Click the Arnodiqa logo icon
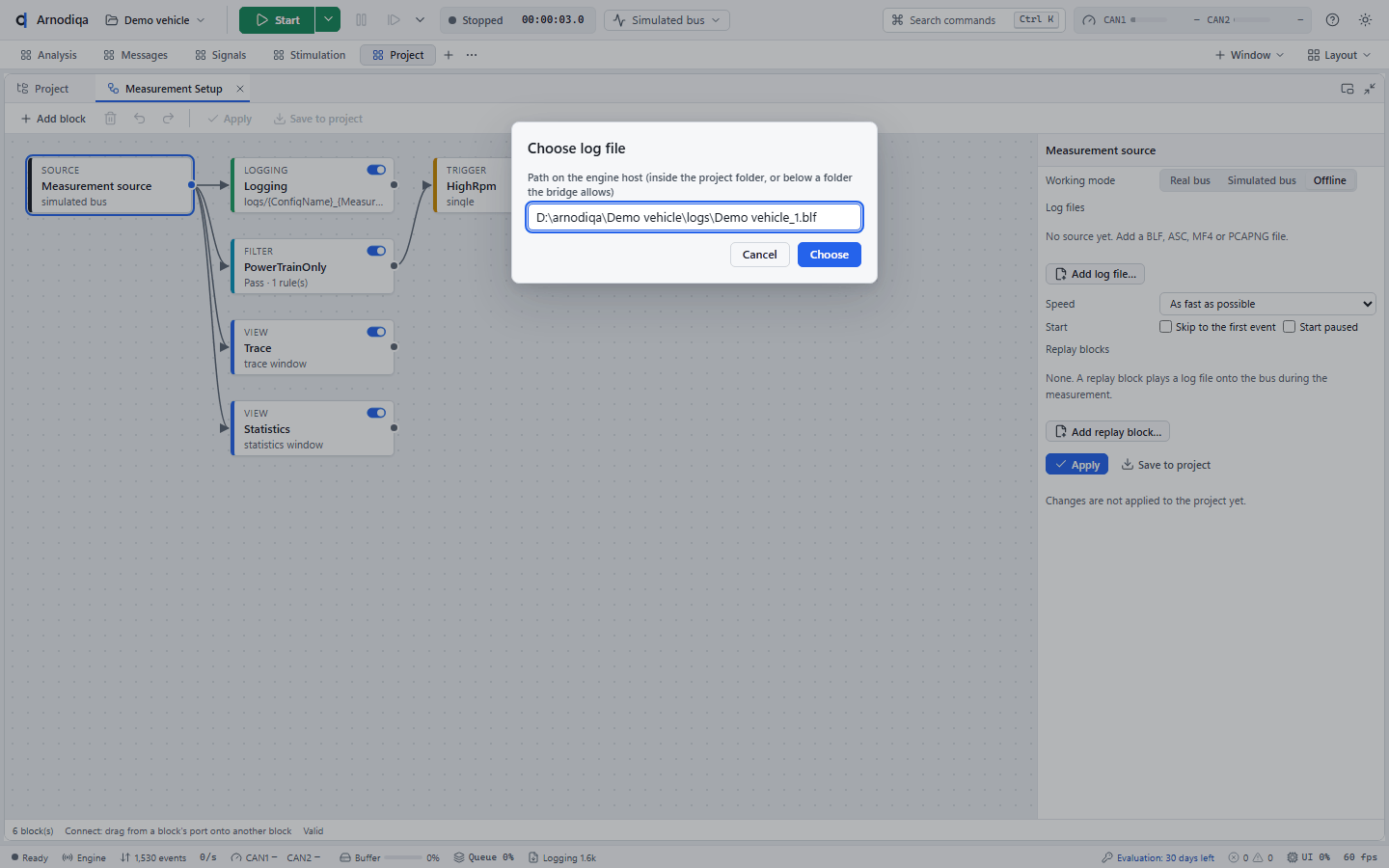 [21, 20]
